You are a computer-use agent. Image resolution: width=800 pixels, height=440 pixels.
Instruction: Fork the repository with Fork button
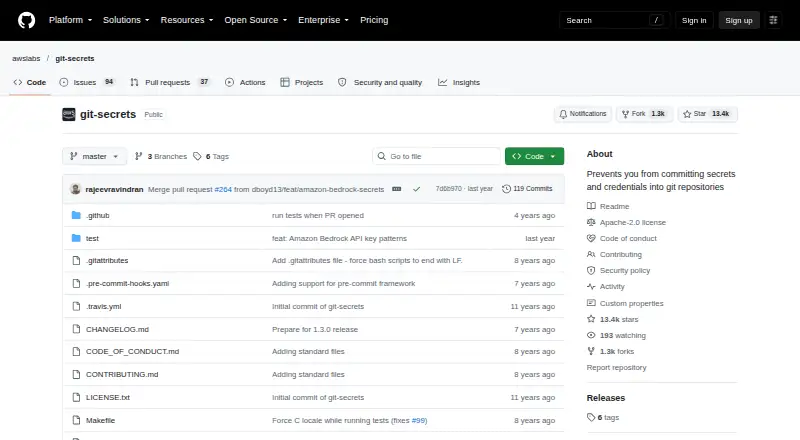644,114
